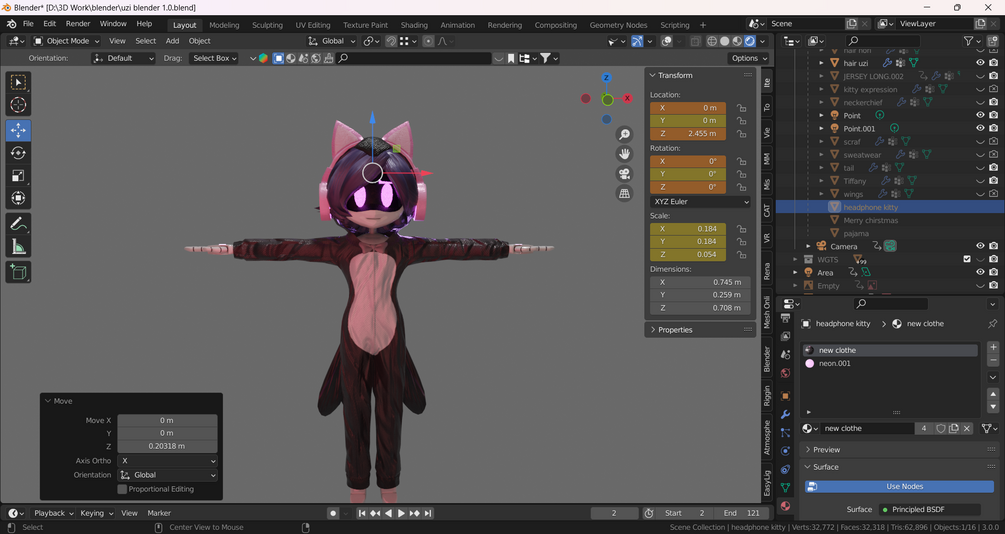
Task: Open the Modeling workspace tab
Action: 224,25
